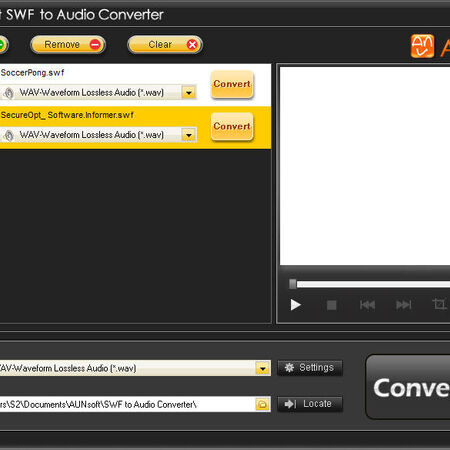Viewport: 450px width, 450px height.
Task: Skip to previous with the rewind icon
Action: point(367,305)
